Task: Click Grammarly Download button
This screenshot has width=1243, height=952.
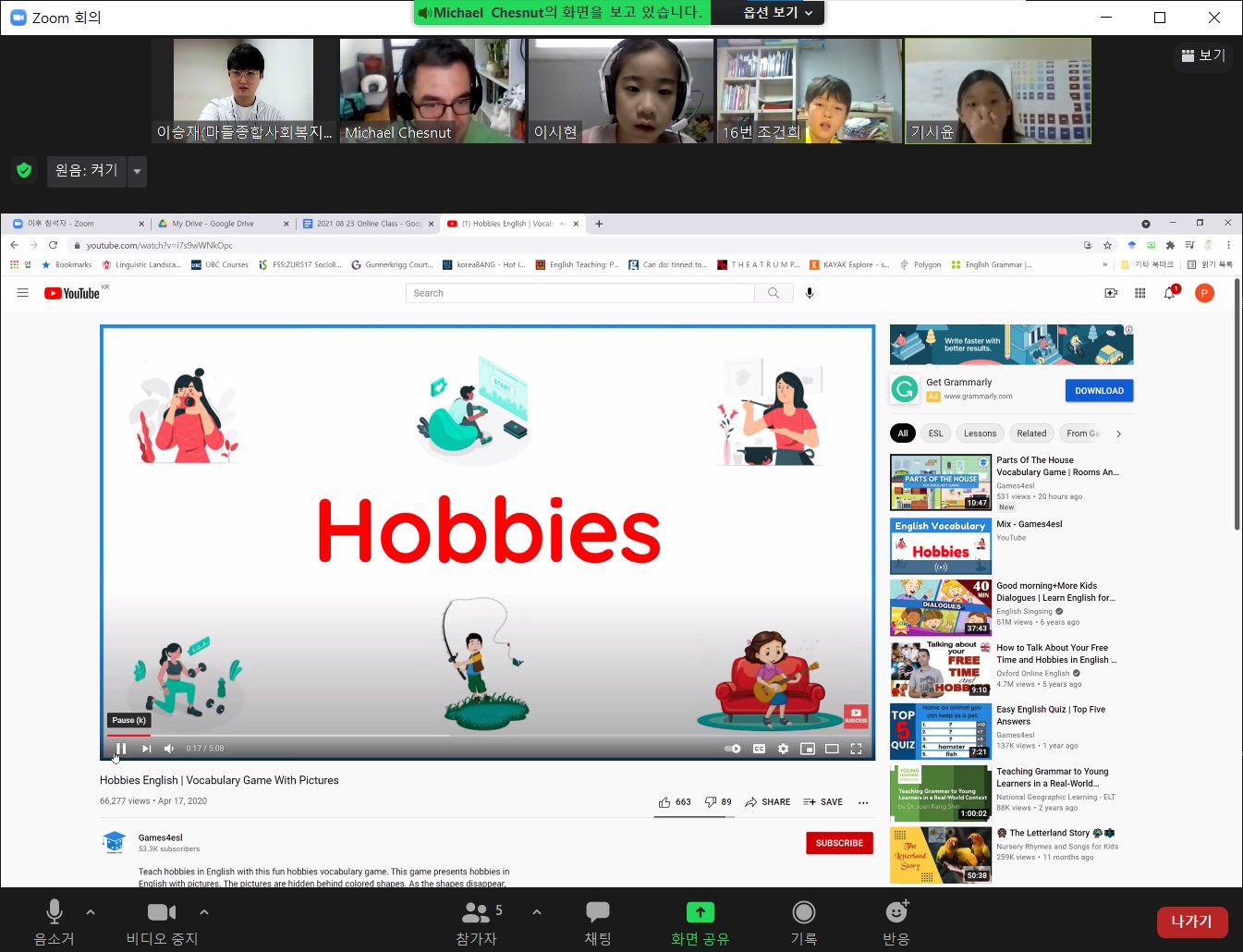Action: point(1099,391)
